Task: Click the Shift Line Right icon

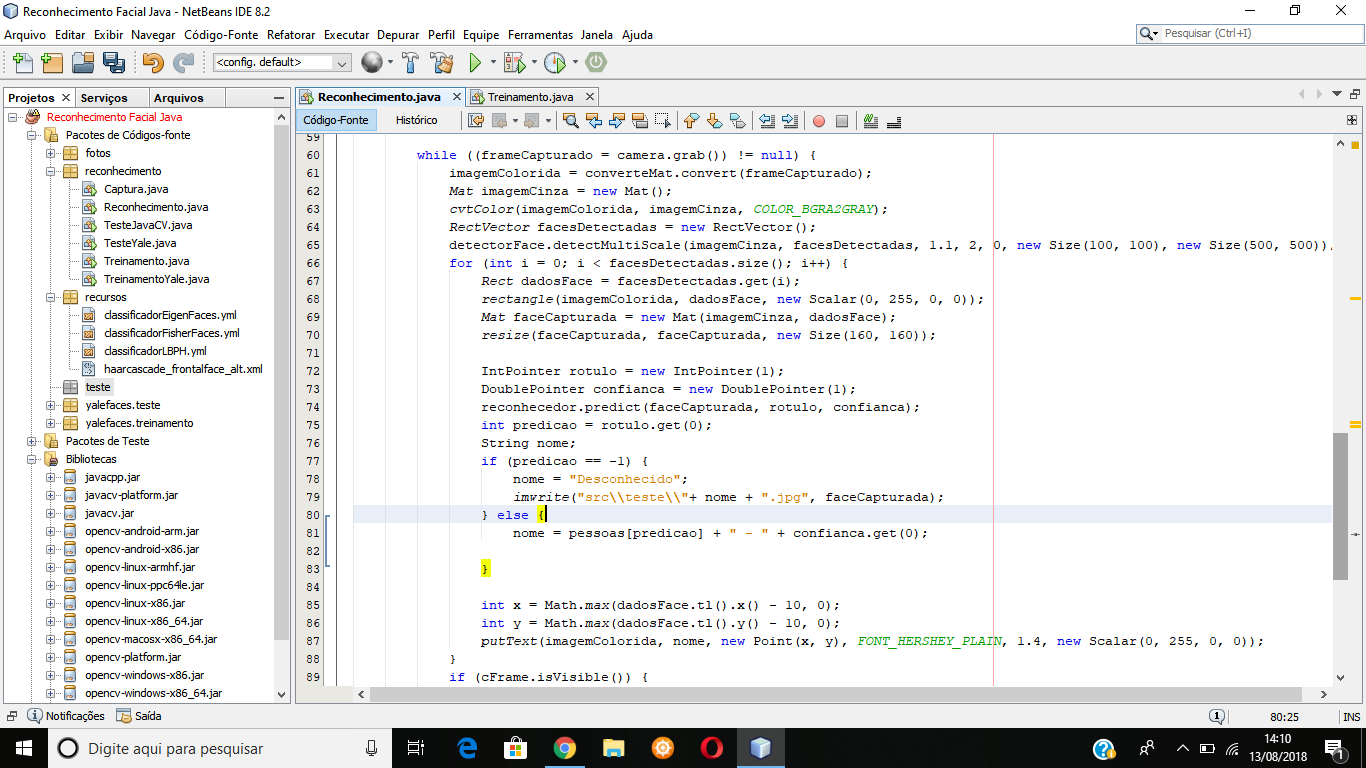Action: [x=790, y=120]
